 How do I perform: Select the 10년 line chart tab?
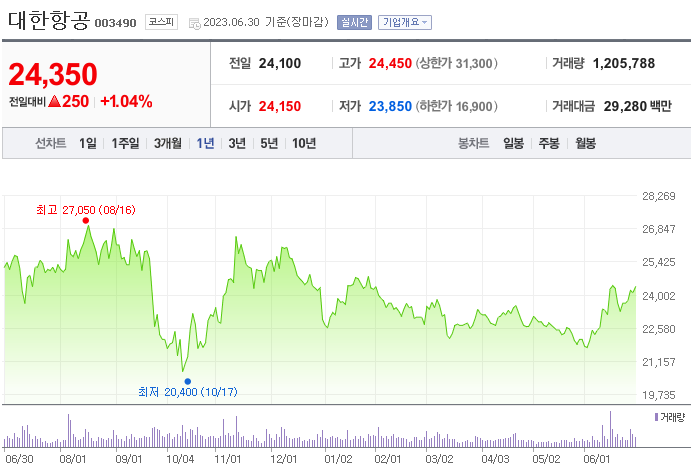[304, 143]
